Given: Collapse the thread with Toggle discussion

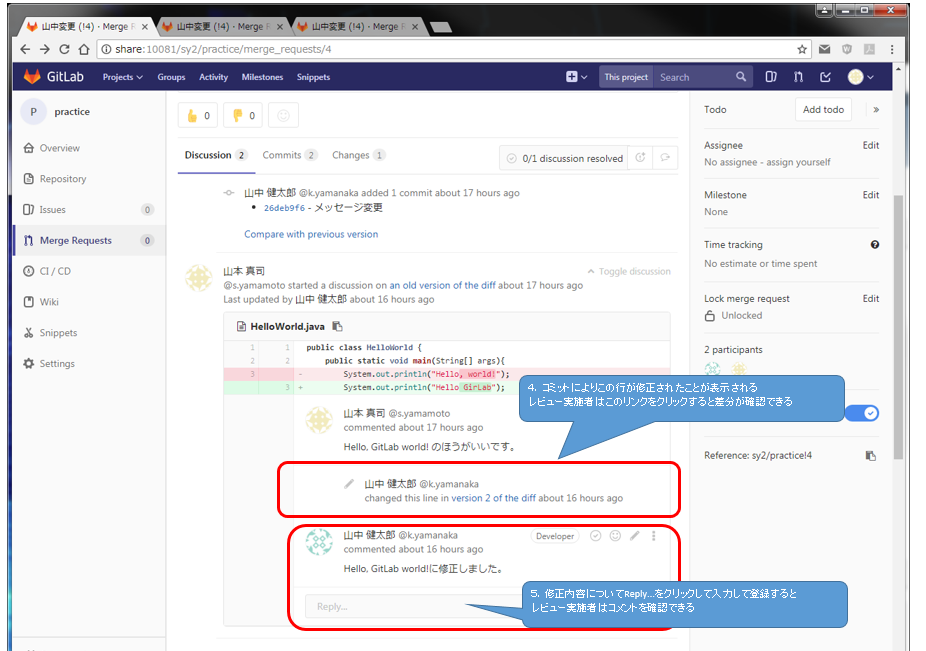Looking at the screenshot, I should pos(629,271).
